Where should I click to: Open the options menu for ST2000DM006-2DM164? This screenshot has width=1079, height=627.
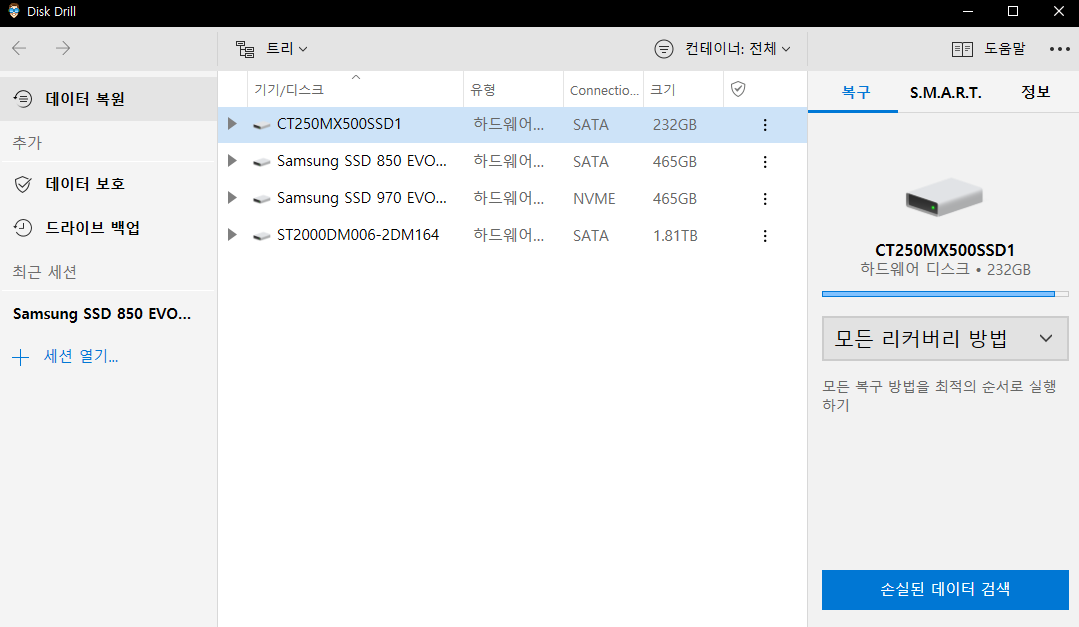pyautogui.click(x=765, y=236)
